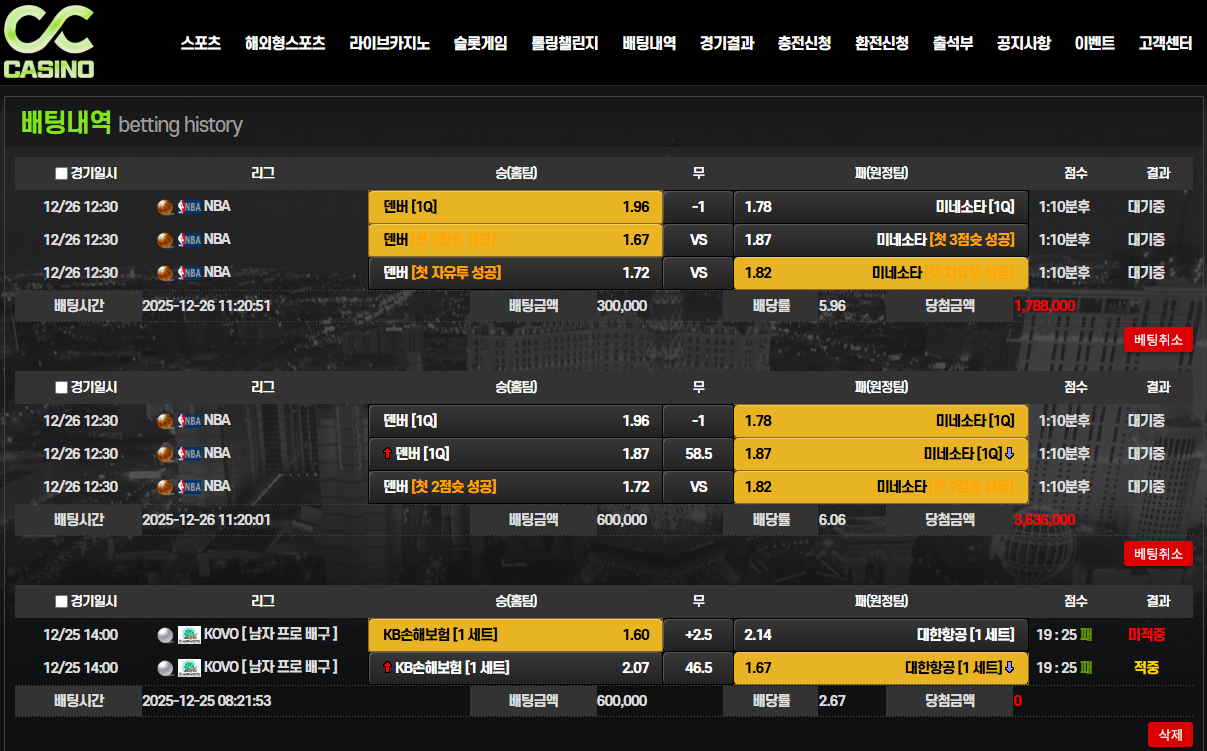The height and width of the screenshot is (751, 1207).
Task: Click the highlighted 덴버 [1Q] 1.96 odds cell
Action: coord(515,207)
